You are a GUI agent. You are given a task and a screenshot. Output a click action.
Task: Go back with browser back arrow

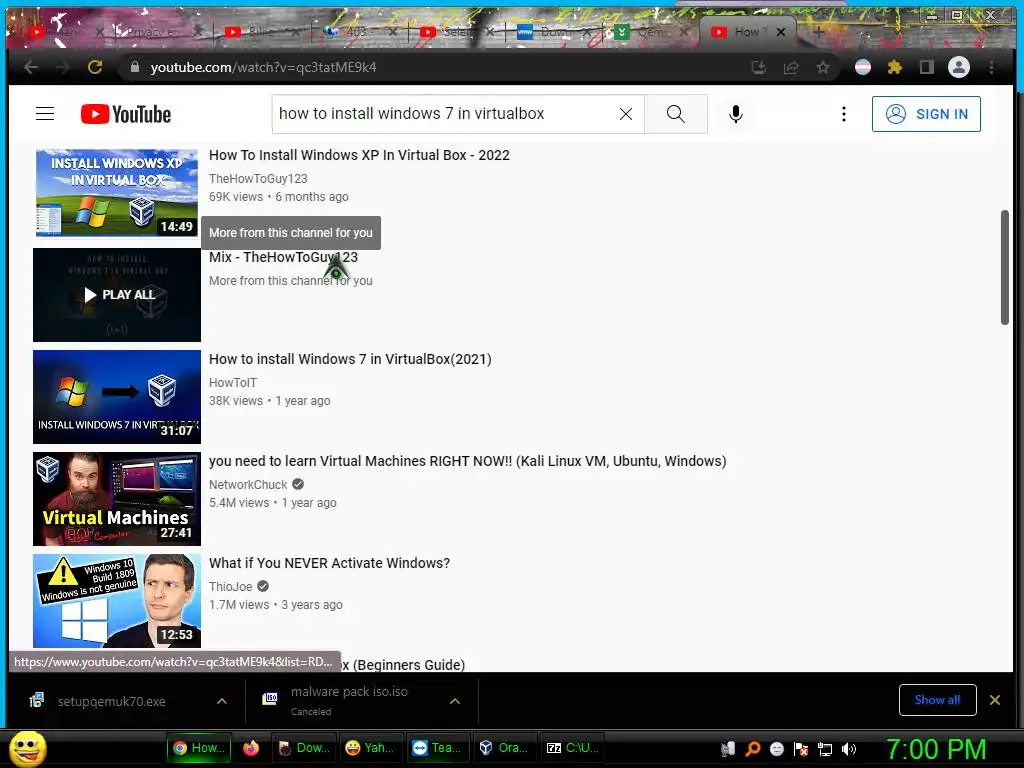click(x=31, y=67)
